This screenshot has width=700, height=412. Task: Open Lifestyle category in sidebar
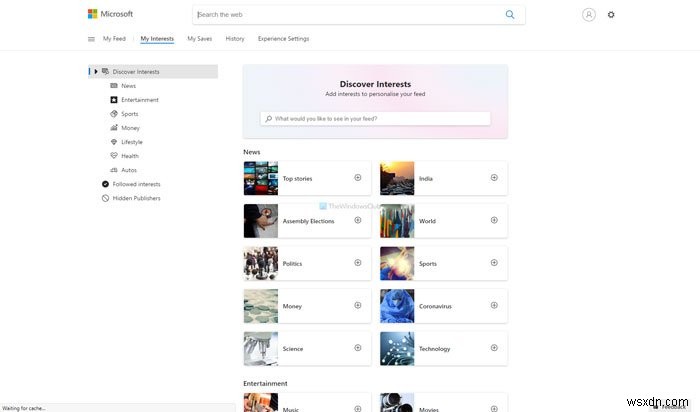(132, 142)
